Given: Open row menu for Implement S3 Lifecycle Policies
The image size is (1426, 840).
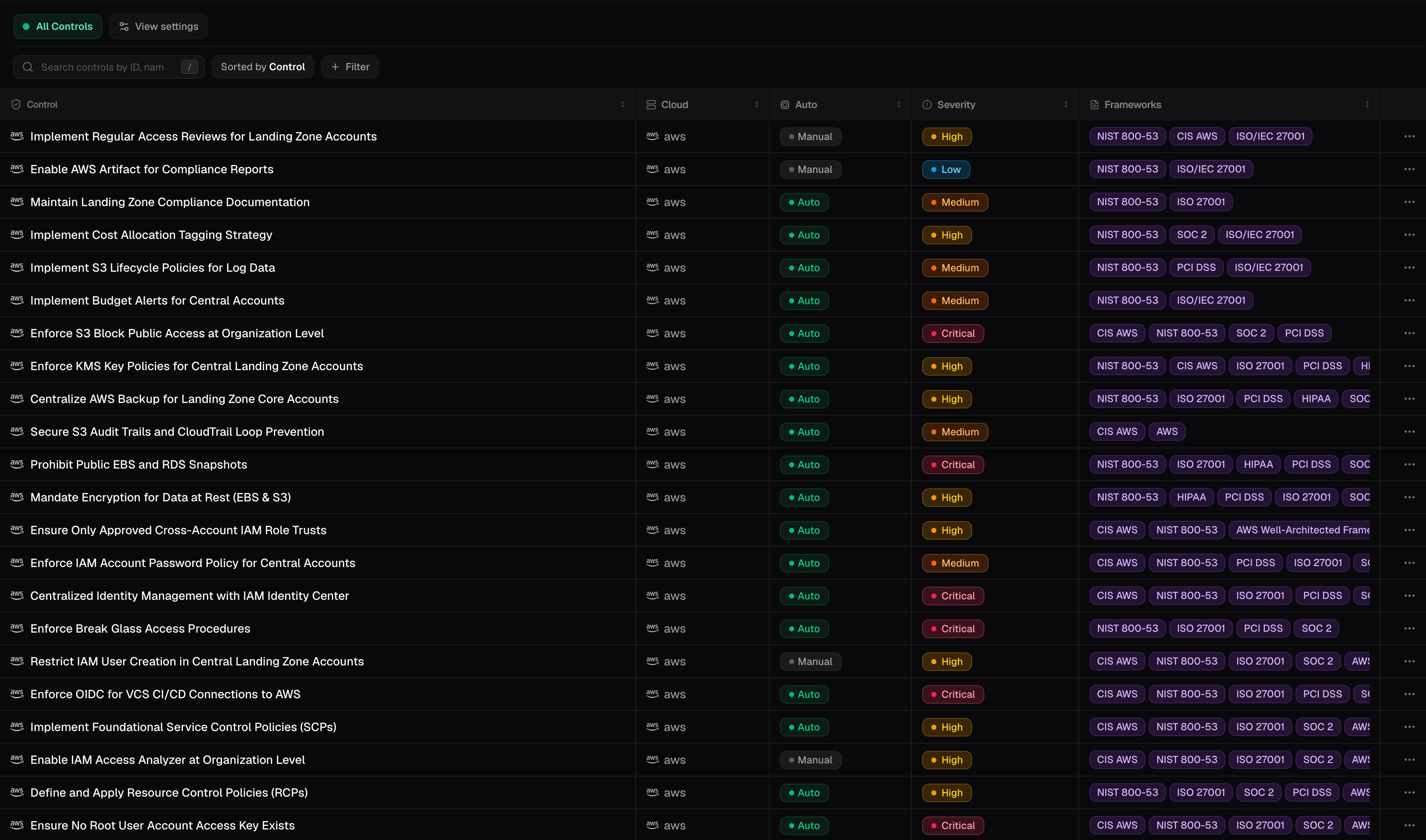Looking at the screenshot, I should [1409, 268].
